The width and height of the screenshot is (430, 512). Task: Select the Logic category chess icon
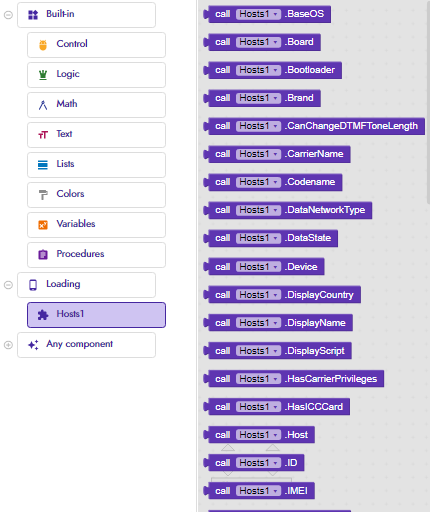click(43, 75)
